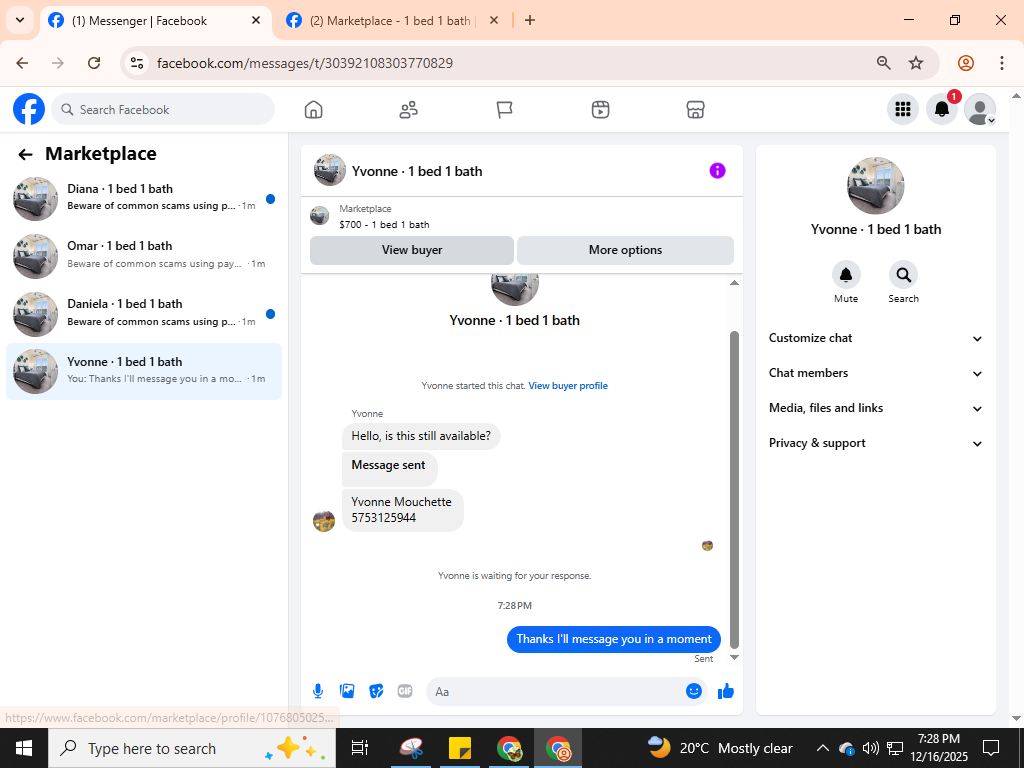This screenshot has height=768, width=1024.
Task: View site information icon in address bar
Action: click(x=136, y=63)
